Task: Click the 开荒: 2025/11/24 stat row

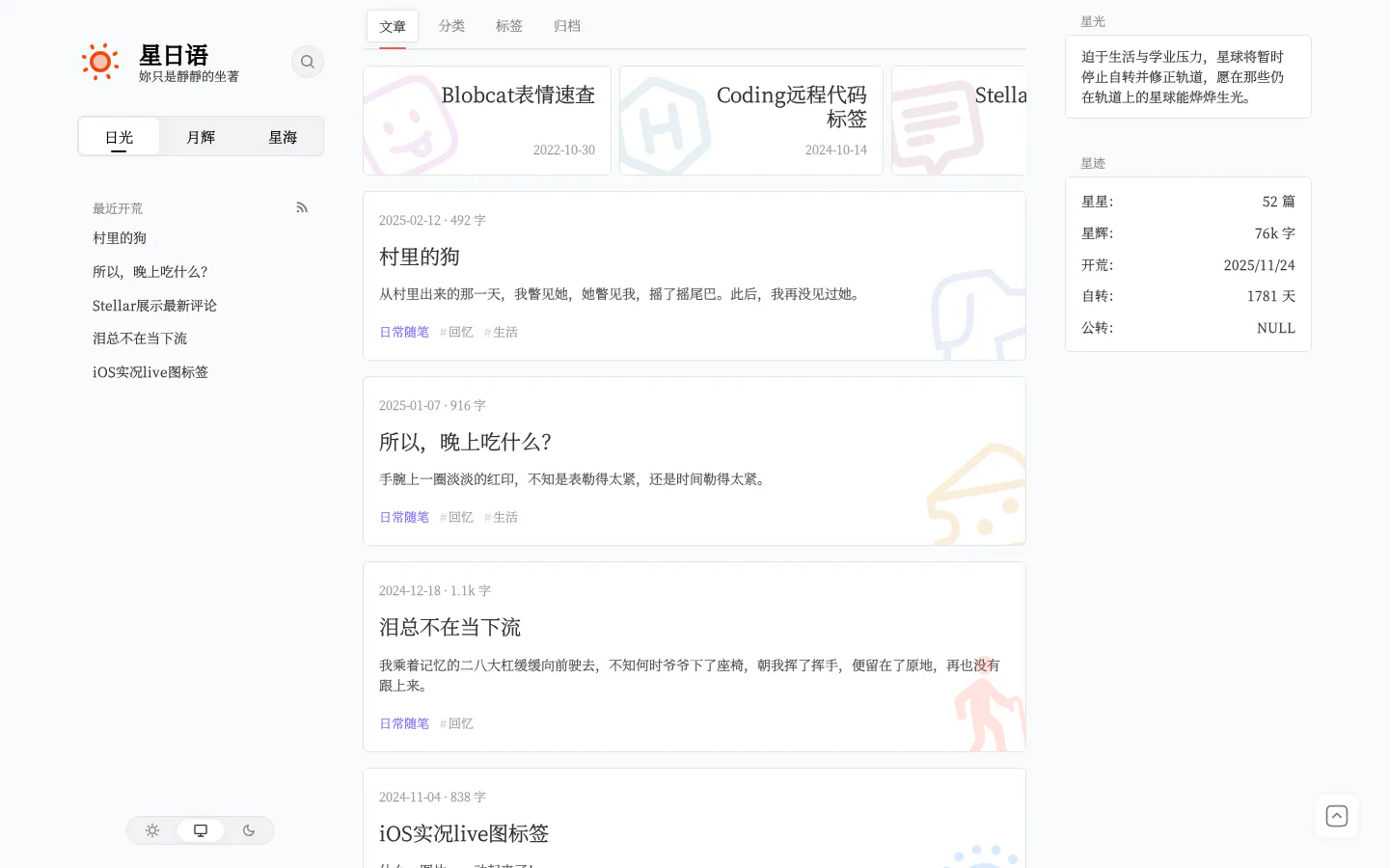Action: (1188, 265)
